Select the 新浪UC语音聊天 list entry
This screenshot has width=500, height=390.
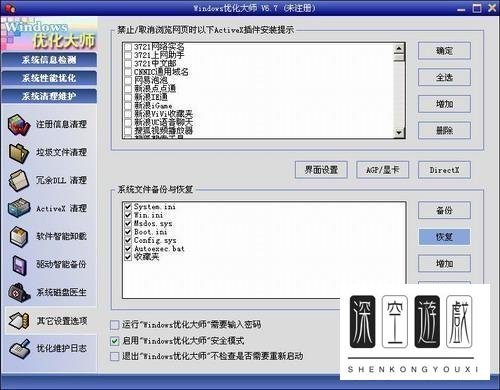[163, 122]
